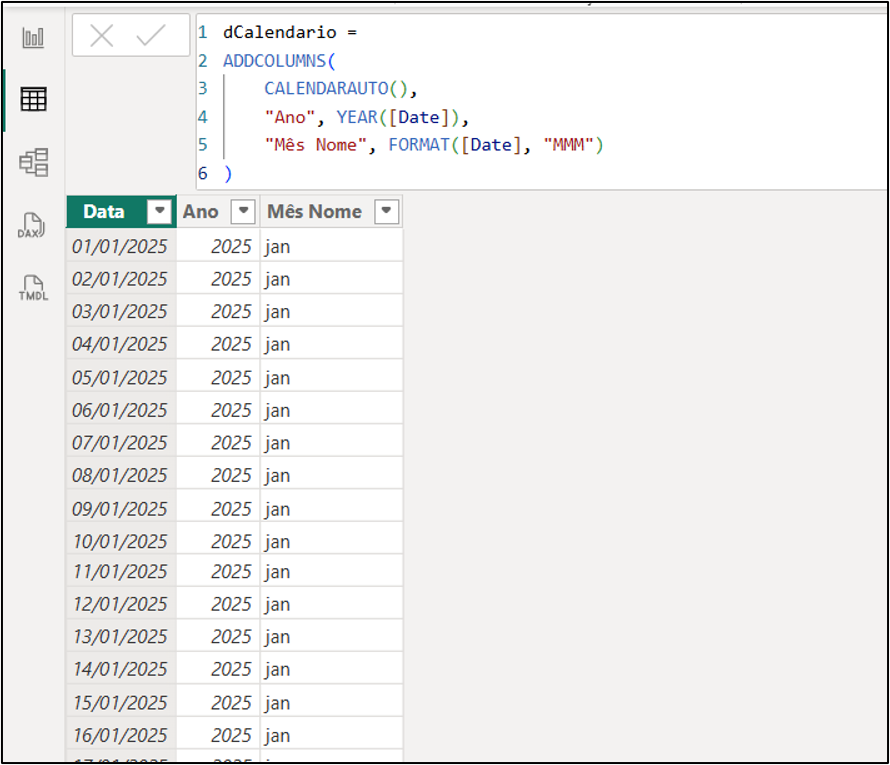
Task: Select the Ano column header
Action: (218, 212)
